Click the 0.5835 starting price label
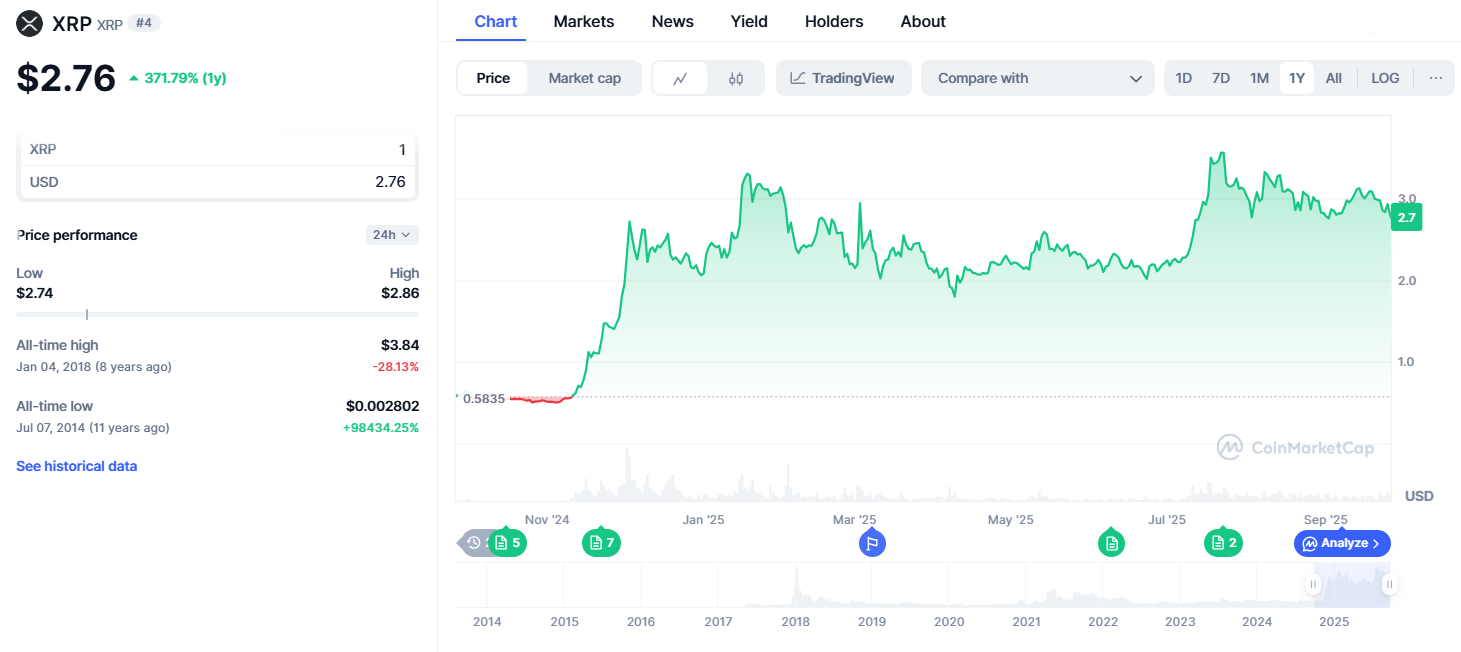1461x652 pixels. 484,398
